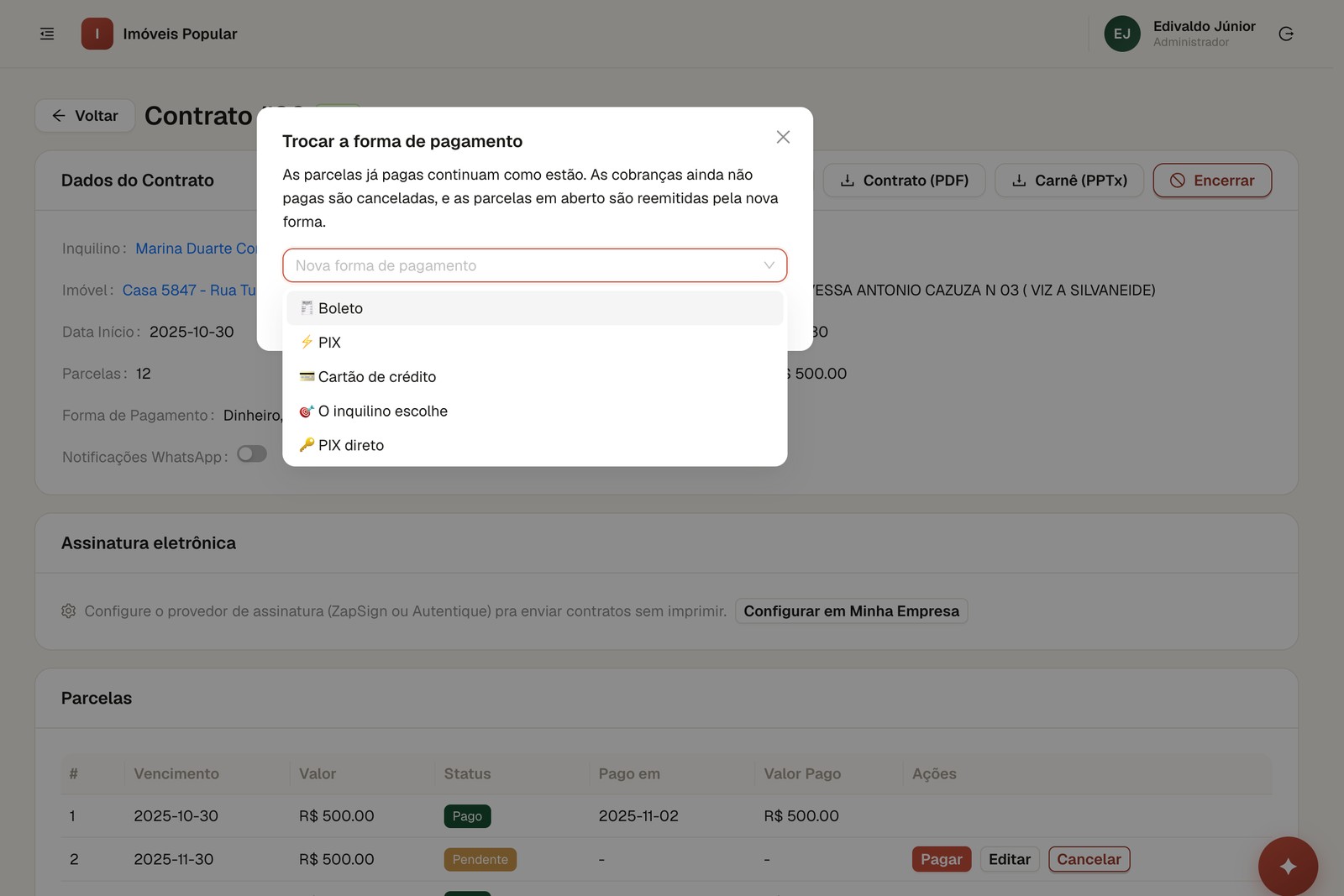Toggle Notificações WhatsApp switch
Viewport: 1344px width, 896px height.
(x=251, y=454)
